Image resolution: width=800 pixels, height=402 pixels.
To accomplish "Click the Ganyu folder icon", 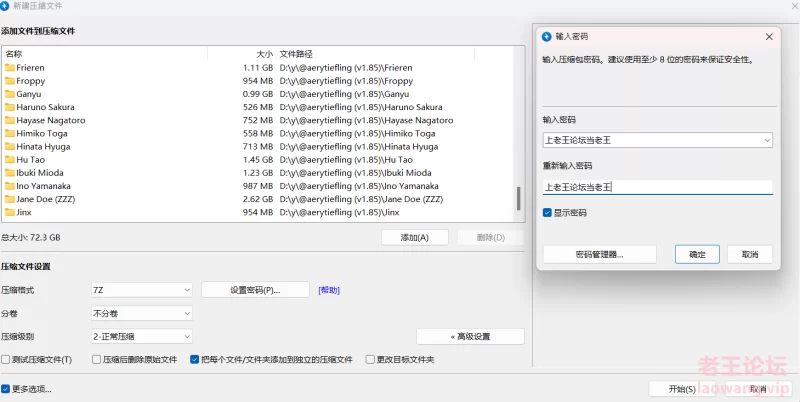I will 9,94.
